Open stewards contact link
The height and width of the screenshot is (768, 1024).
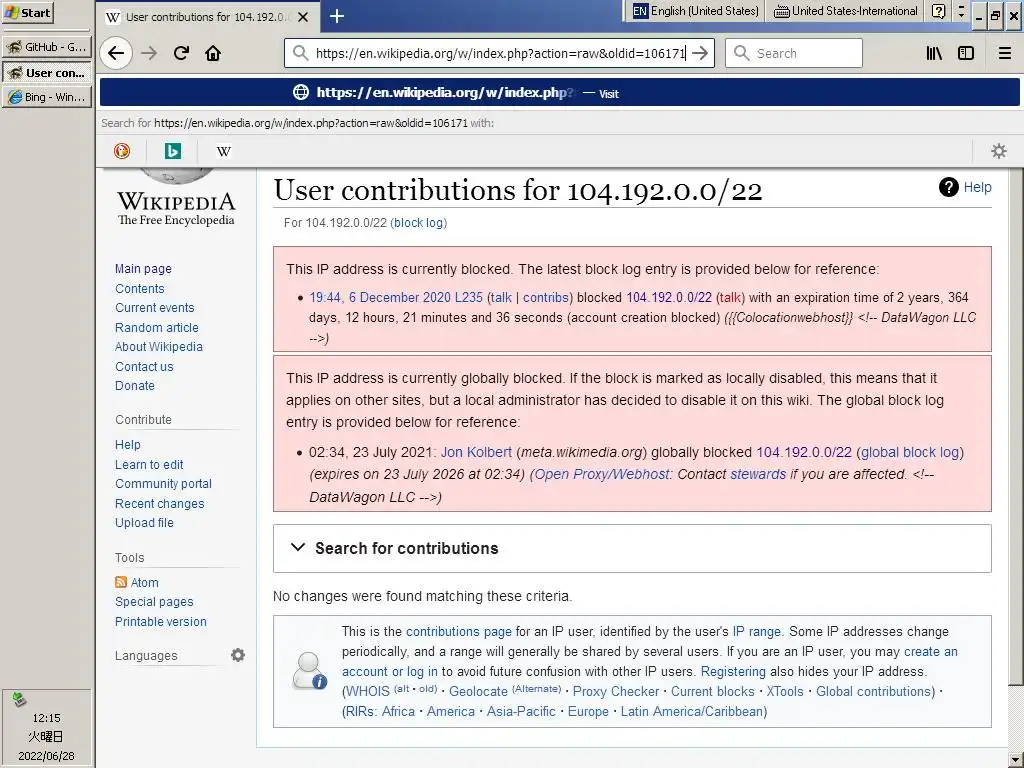tap(758, 474)
